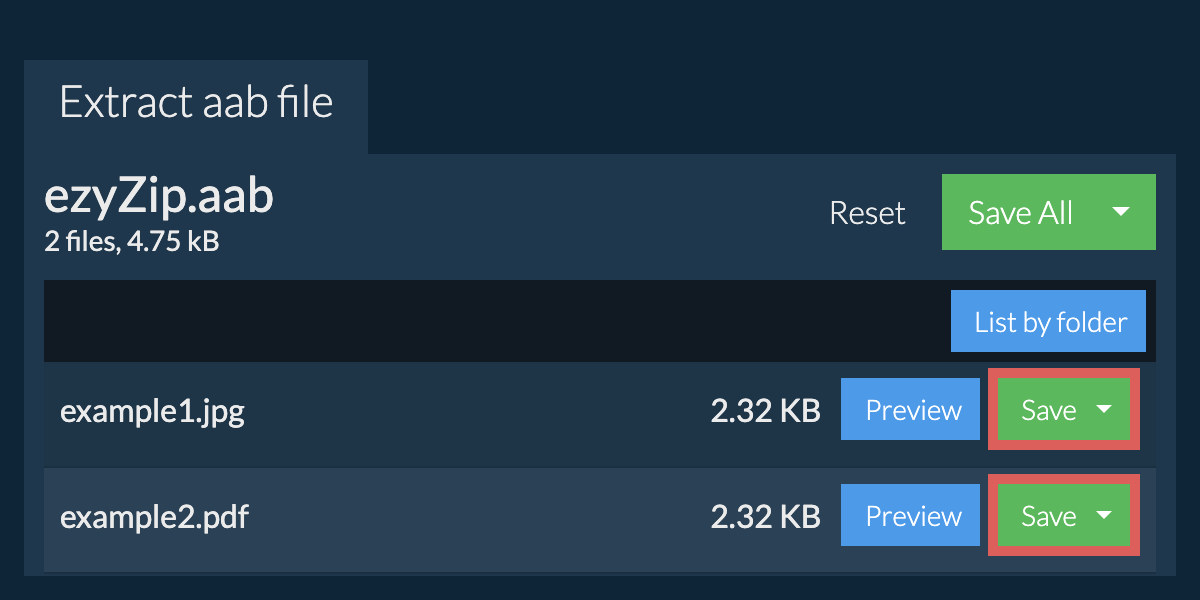Expand Save options arrow for example2.pdf
Image resolution: width=1200 pixels, height=600 pixels.
click(1104, 515)
